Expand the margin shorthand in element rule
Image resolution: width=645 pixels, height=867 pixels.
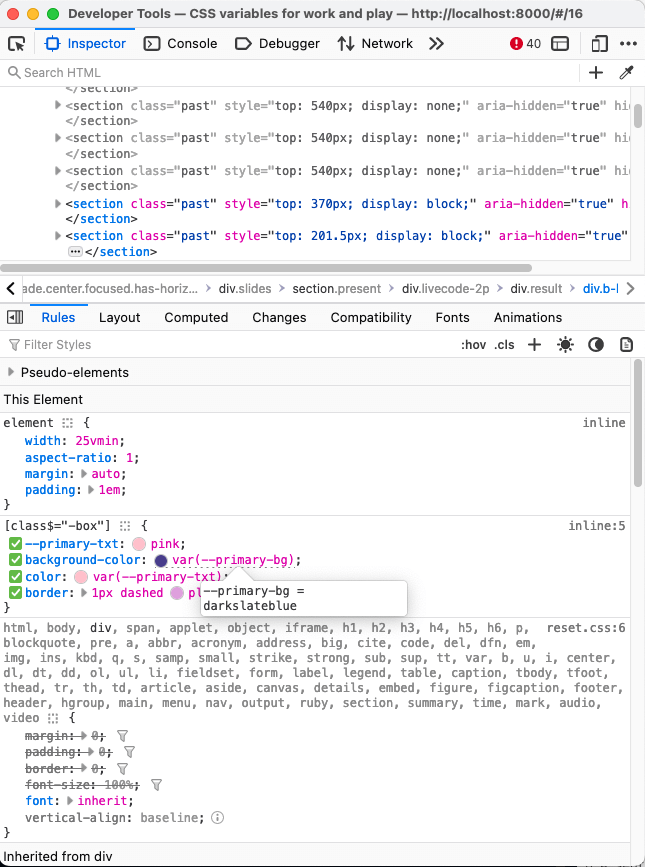pos(84,474)
